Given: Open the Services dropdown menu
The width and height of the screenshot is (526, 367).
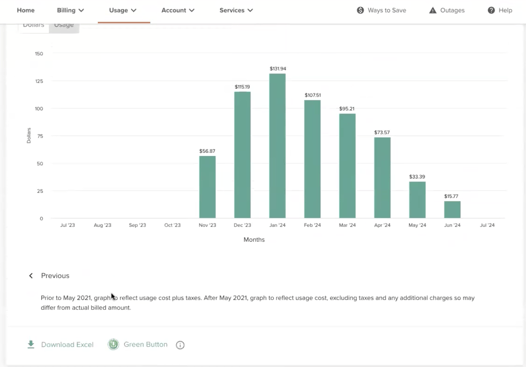Looking at the screenshot, I should [x=236, y=10].
